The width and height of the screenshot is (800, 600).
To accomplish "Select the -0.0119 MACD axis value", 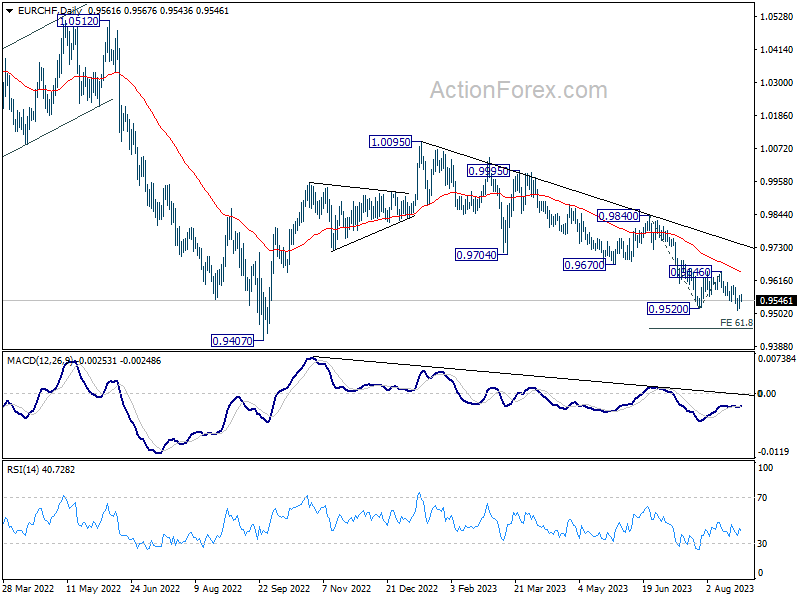I will point(773,452).
